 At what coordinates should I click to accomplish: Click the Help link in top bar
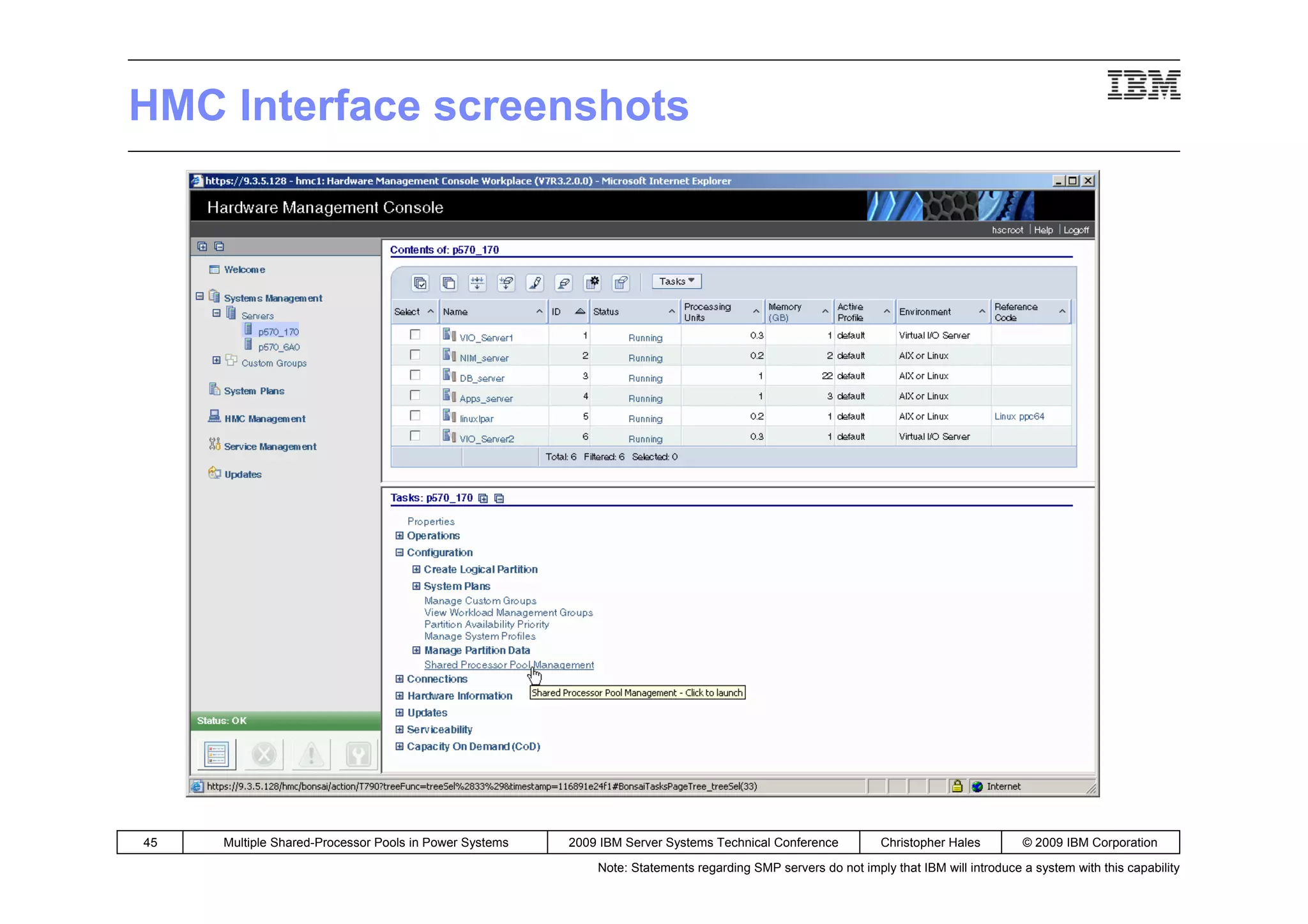1043,230
